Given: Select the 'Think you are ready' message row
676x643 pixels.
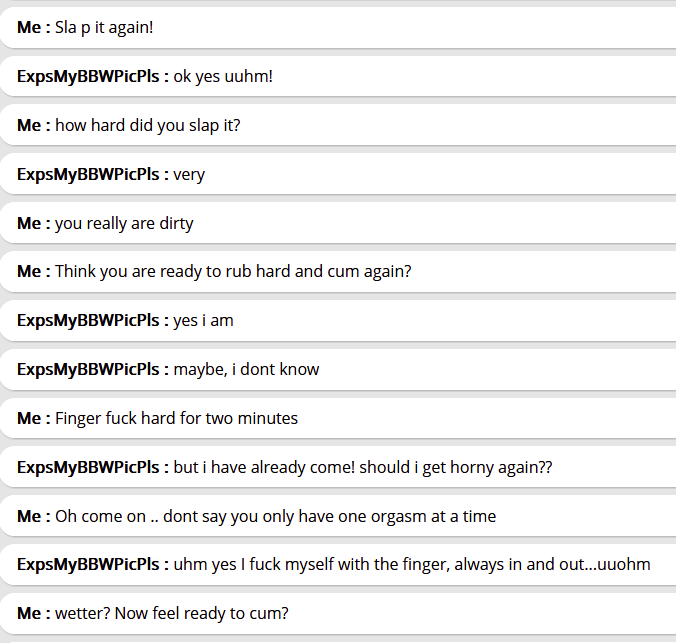Looking at the screenshot, I should (233, 271).
